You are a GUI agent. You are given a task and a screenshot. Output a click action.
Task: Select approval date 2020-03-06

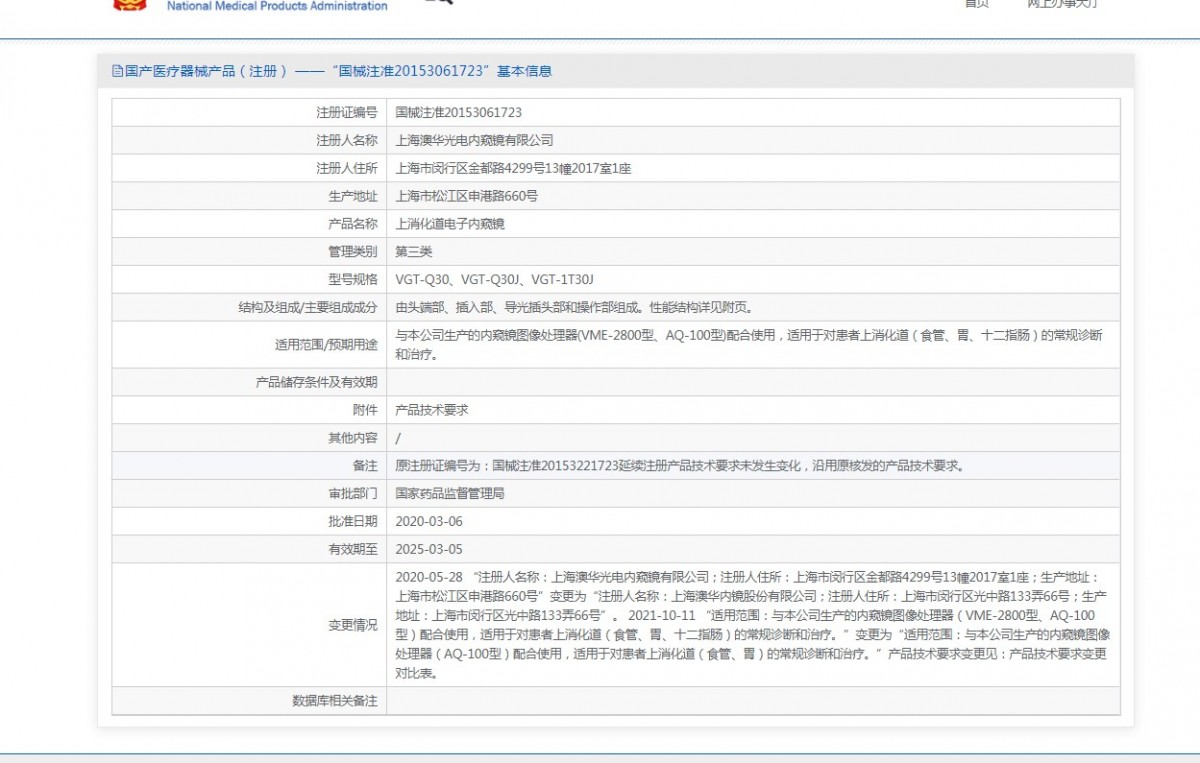(x=429, y=522)
